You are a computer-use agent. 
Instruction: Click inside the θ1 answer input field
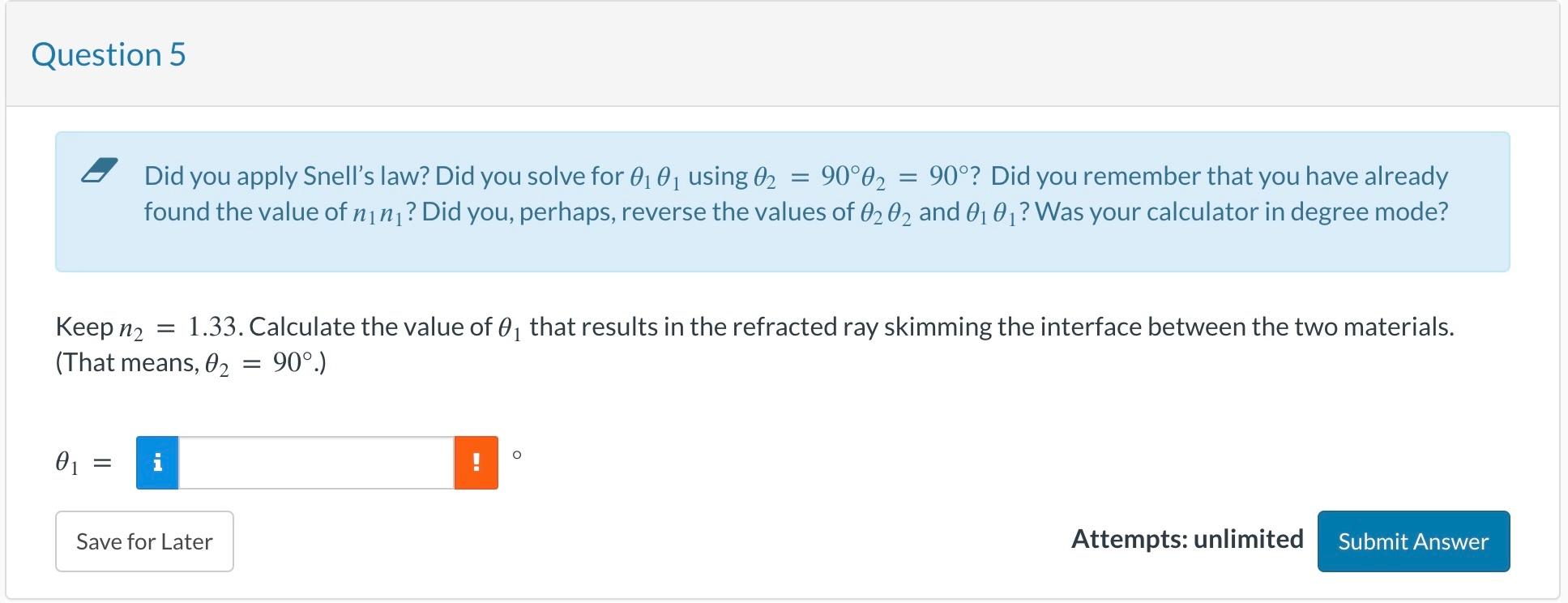coord(316,462)
